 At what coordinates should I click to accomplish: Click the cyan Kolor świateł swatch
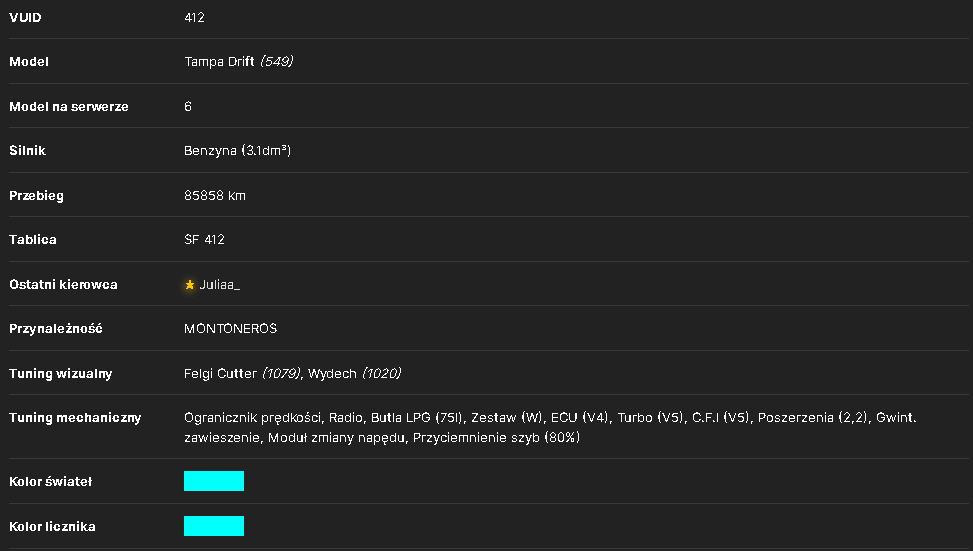tap(213, 481)
